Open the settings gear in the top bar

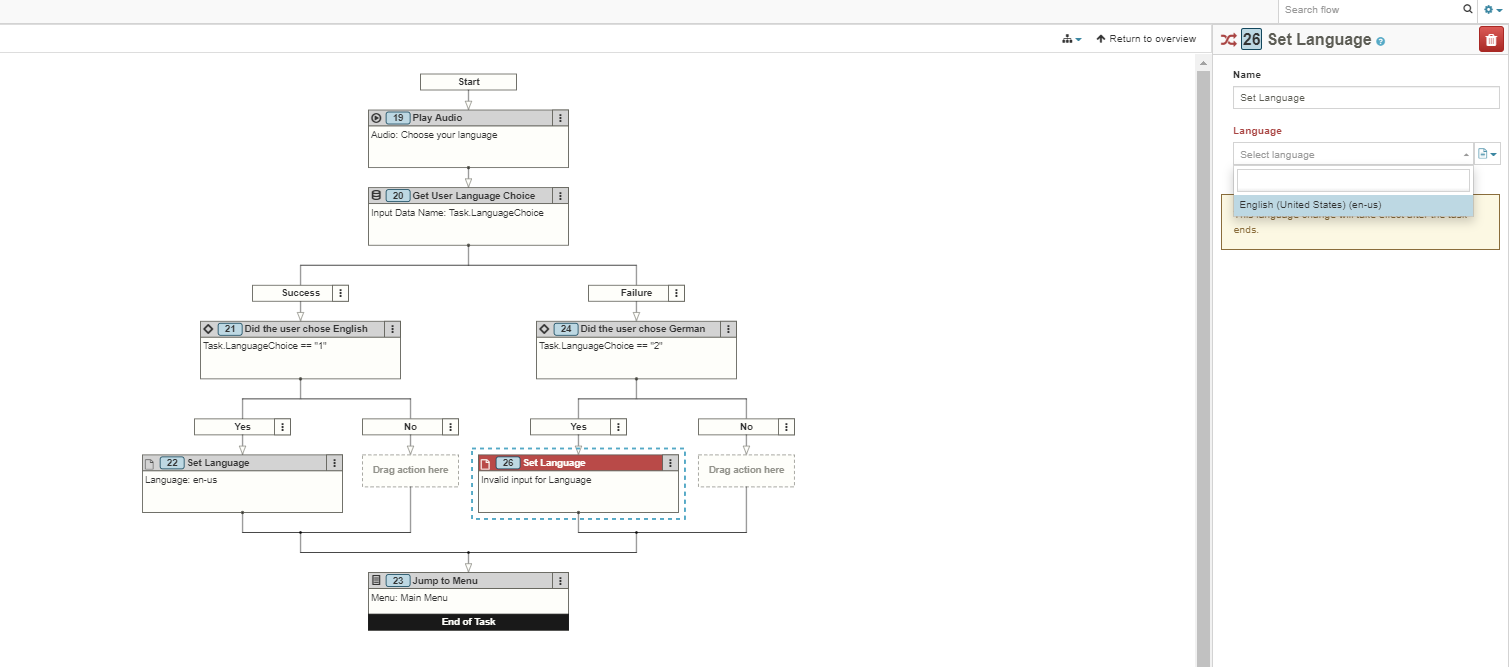click(x=1489, y=9)
